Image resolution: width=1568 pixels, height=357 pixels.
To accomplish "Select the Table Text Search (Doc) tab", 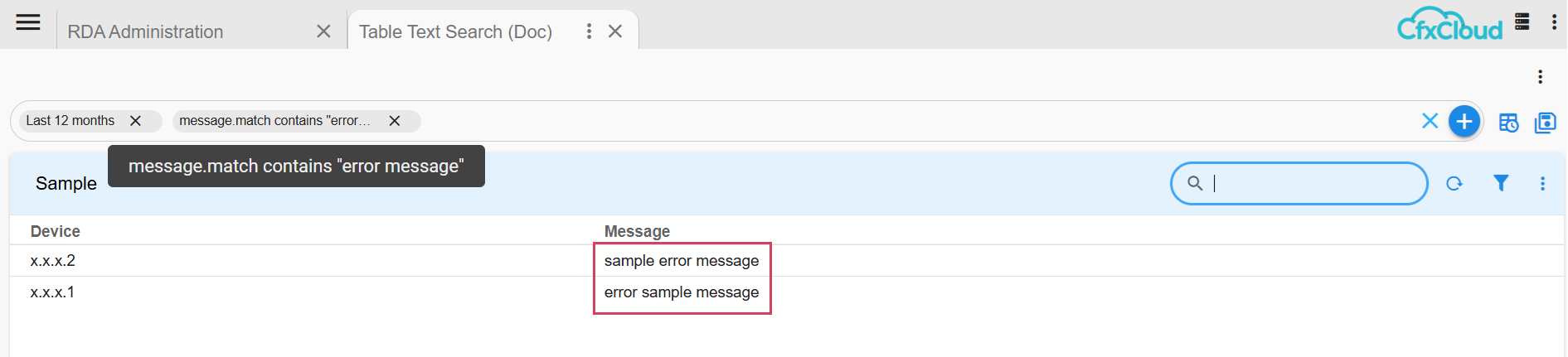I will pos(455,31).
